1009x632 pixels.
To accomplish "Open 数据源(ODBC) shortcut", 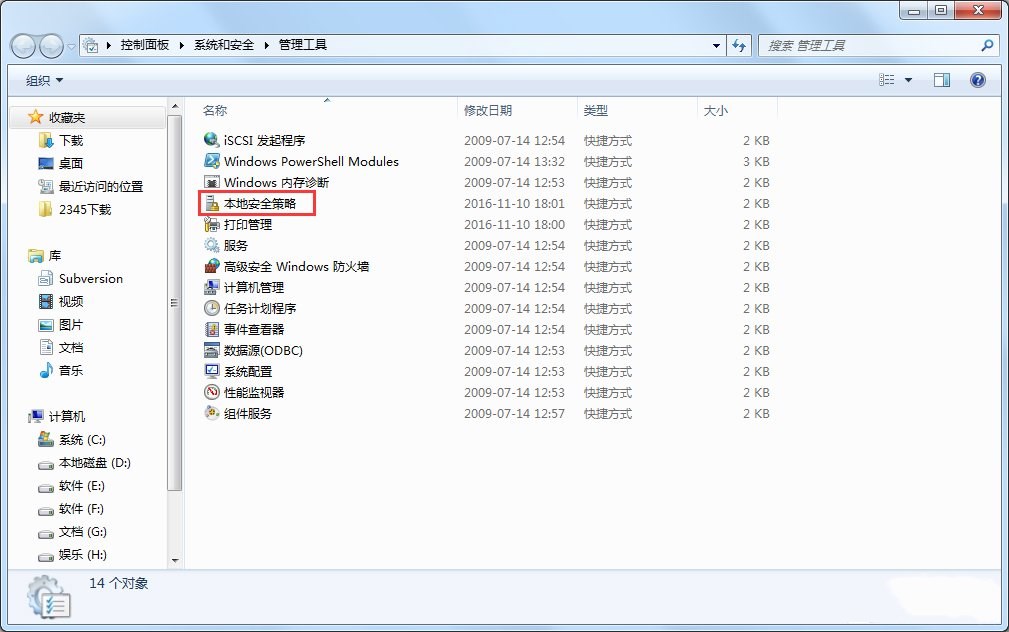I will [260, 350].
